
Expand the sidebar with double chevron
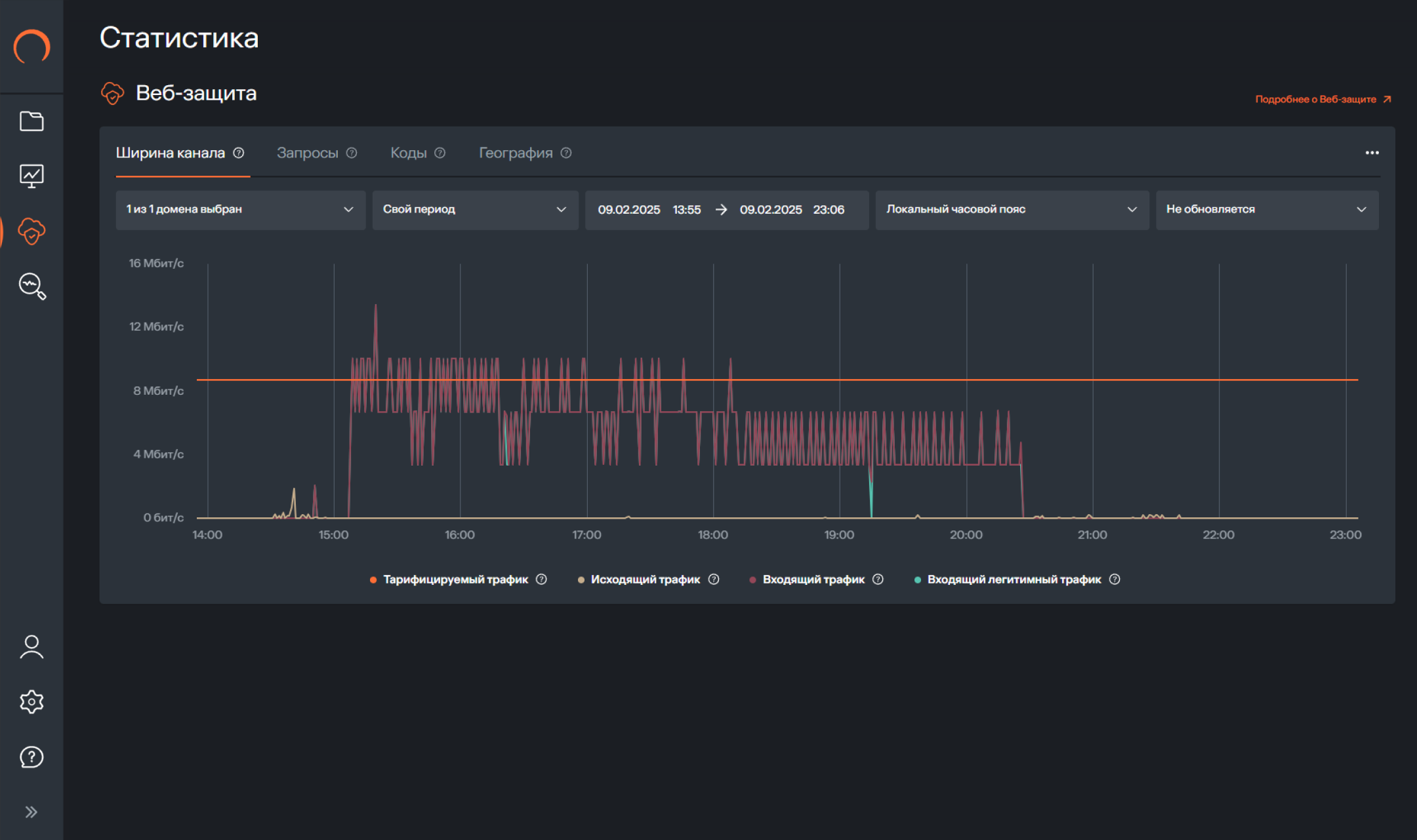(31, 812)
